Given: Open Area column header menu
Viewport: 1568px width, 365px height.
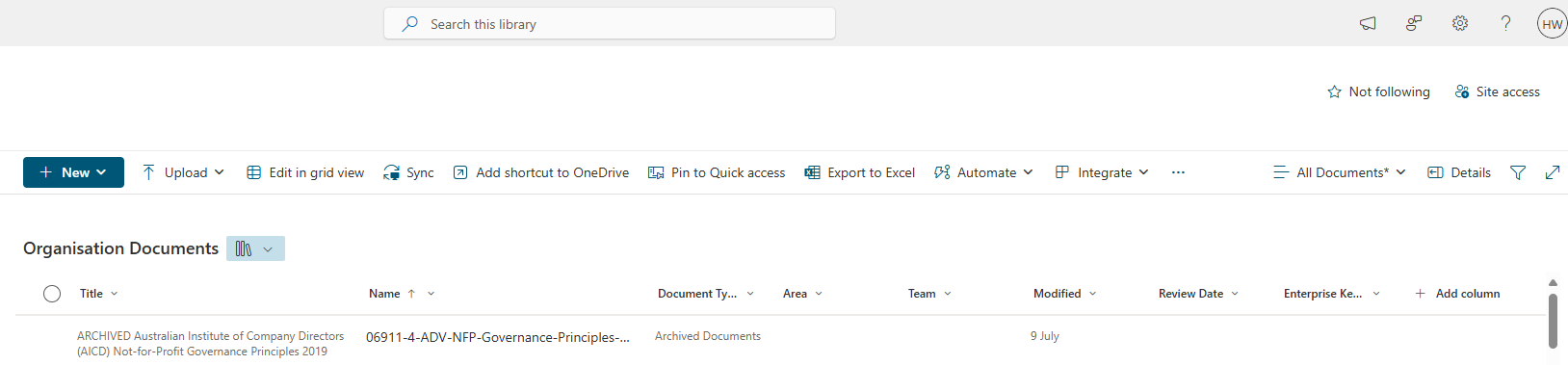Looking at the screenshot, I should (803, 294).
